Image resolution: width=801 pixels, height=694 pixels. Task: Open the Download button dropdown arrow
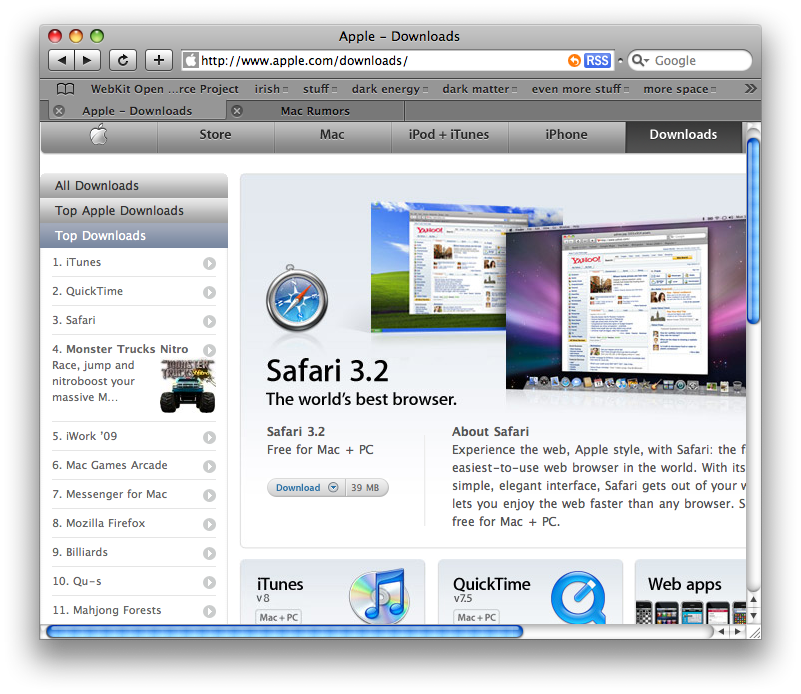pos(333,487)
